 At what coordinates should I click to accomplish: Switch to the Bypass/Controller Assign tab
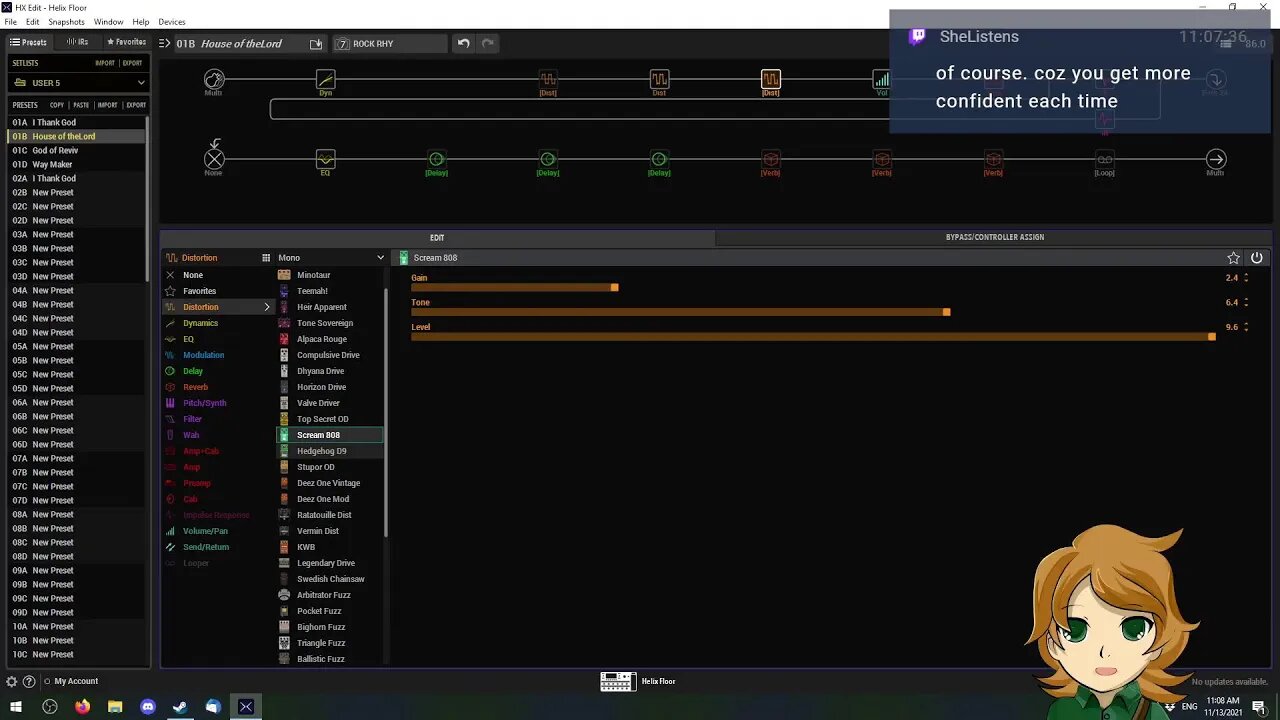[x=995, y=238]
